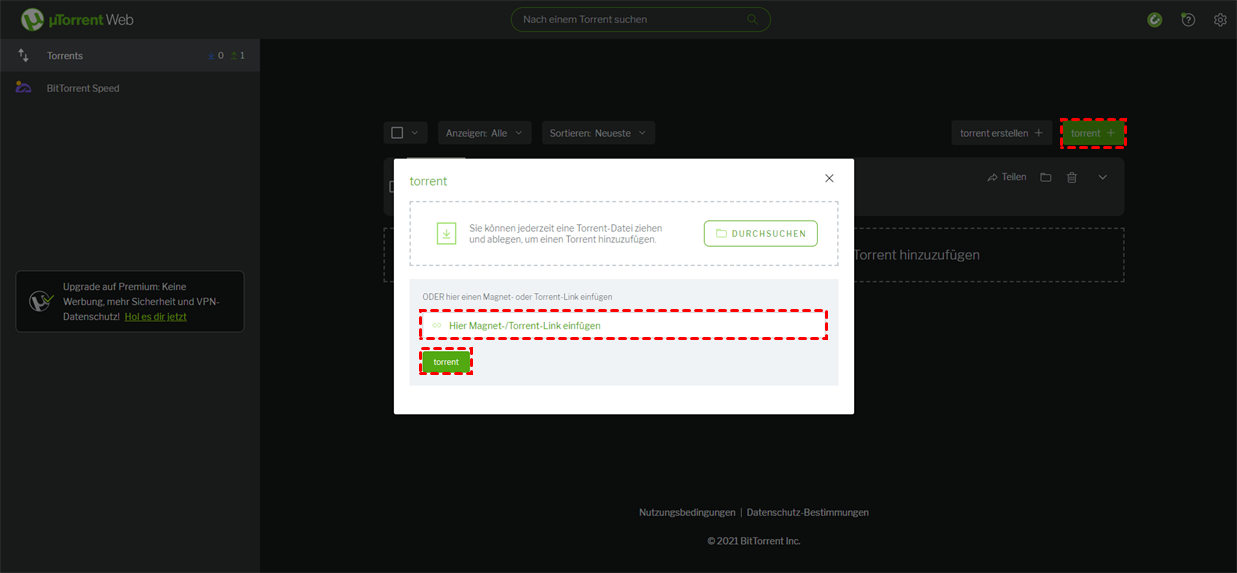1237x573 pixels.
Task: Click the DURCHSUCHEN browse button
Action: 761,233
